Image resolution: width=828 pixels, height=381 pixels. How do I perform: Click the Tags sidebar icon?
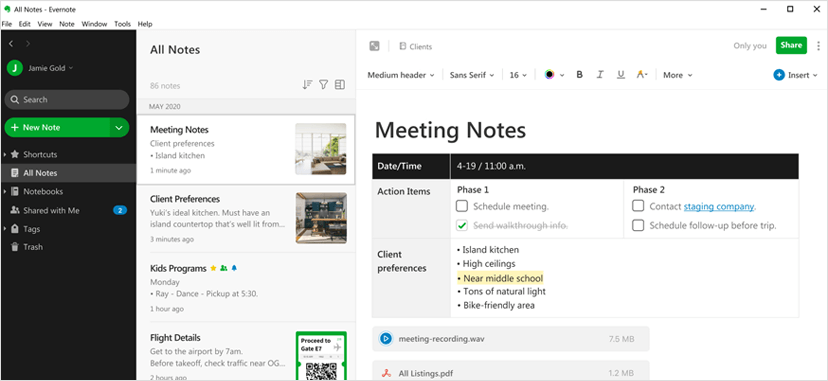15,229
